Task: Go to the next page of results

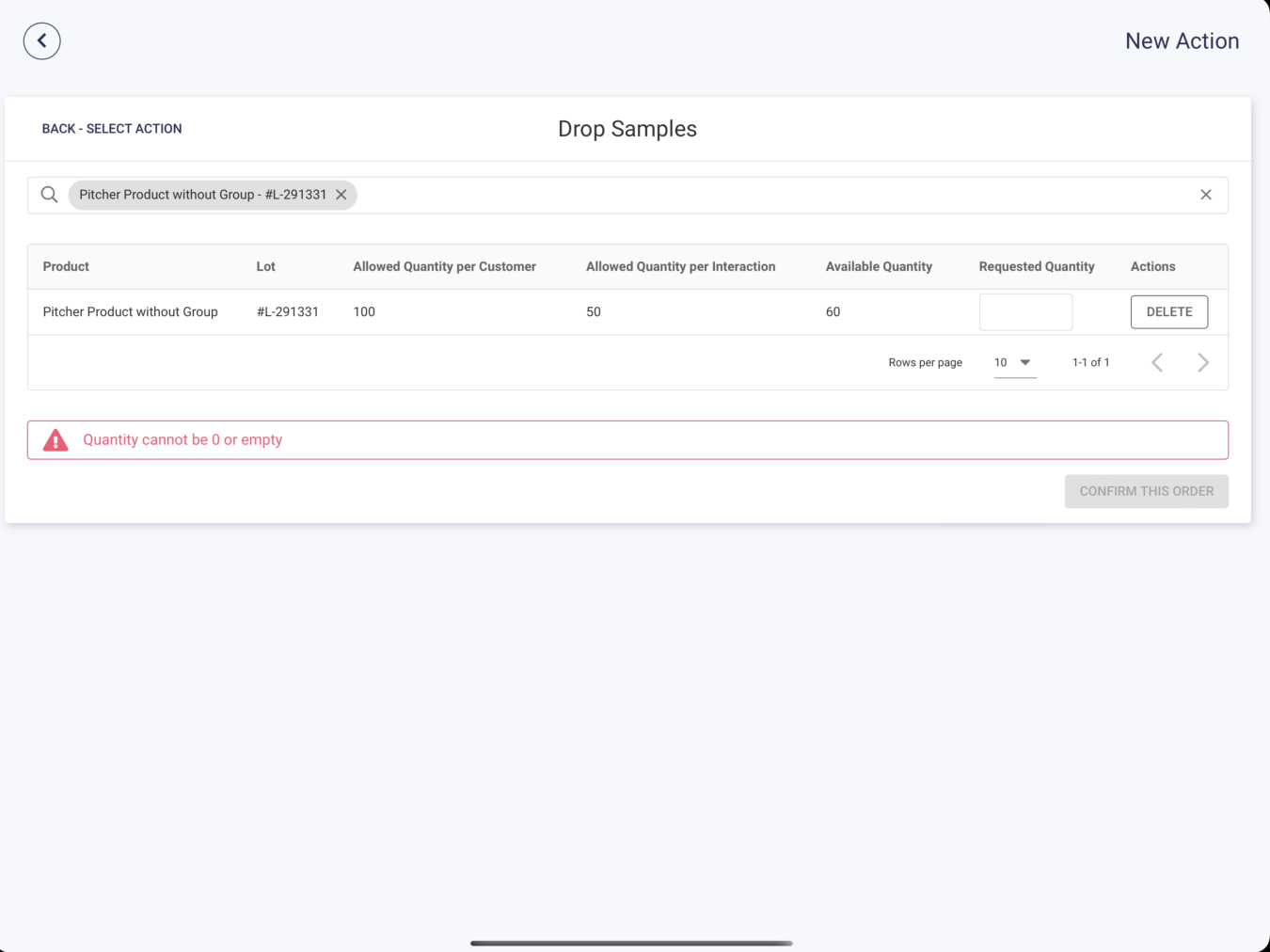Action: [1202, 363]
